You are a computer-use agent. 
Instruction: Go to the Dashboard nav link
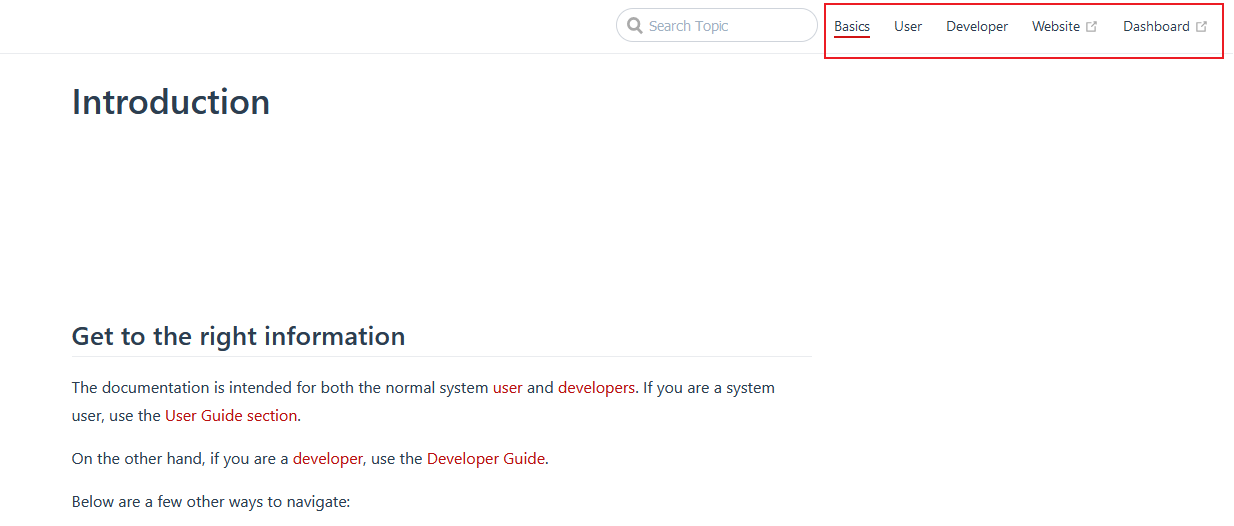pos(1156,26)
